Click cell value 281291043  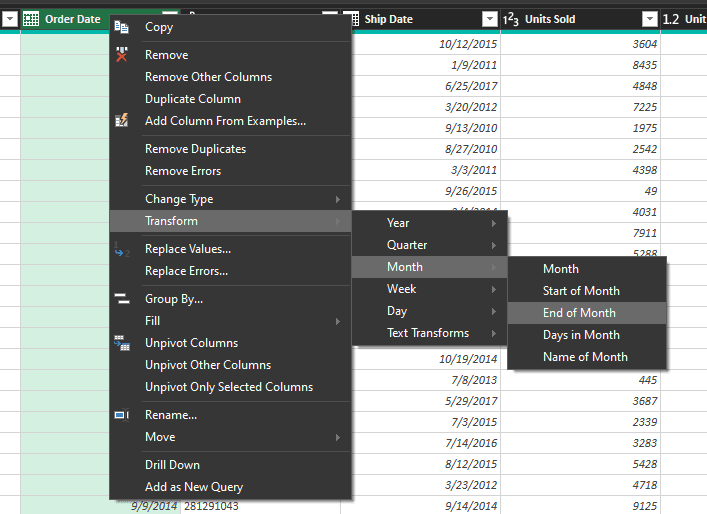pos(211,506)
